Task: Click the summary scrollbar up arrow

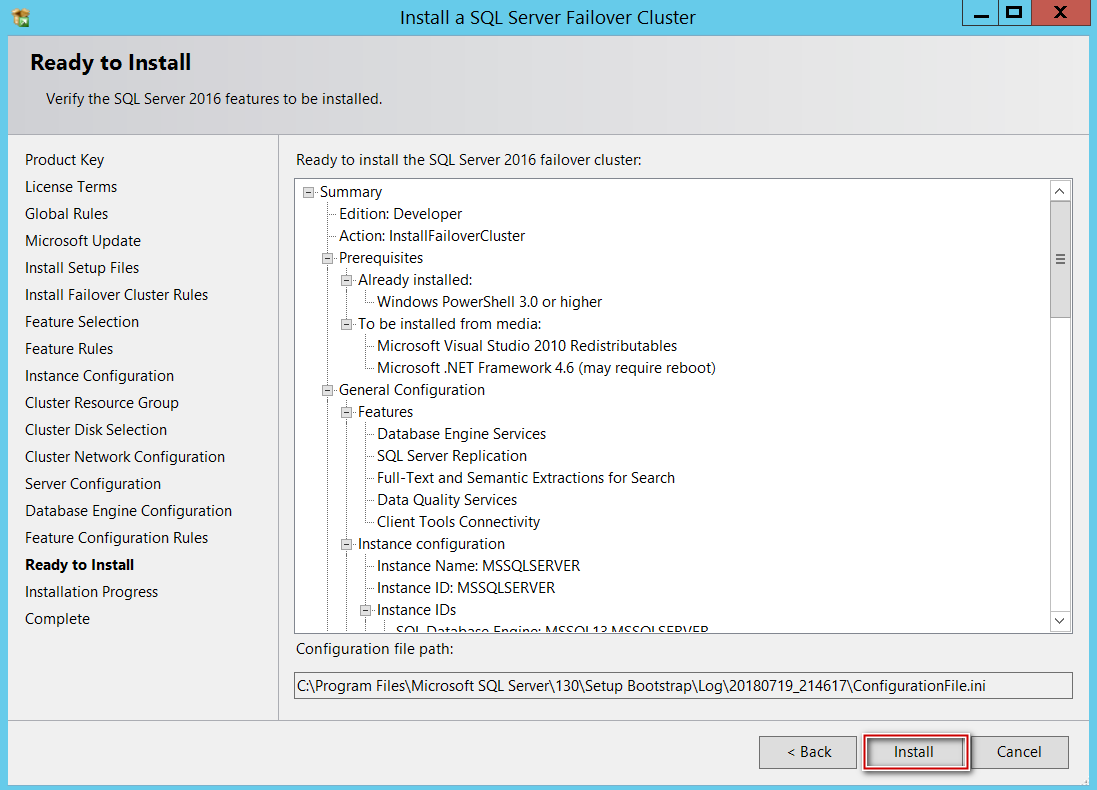Action: (1060, 191)
